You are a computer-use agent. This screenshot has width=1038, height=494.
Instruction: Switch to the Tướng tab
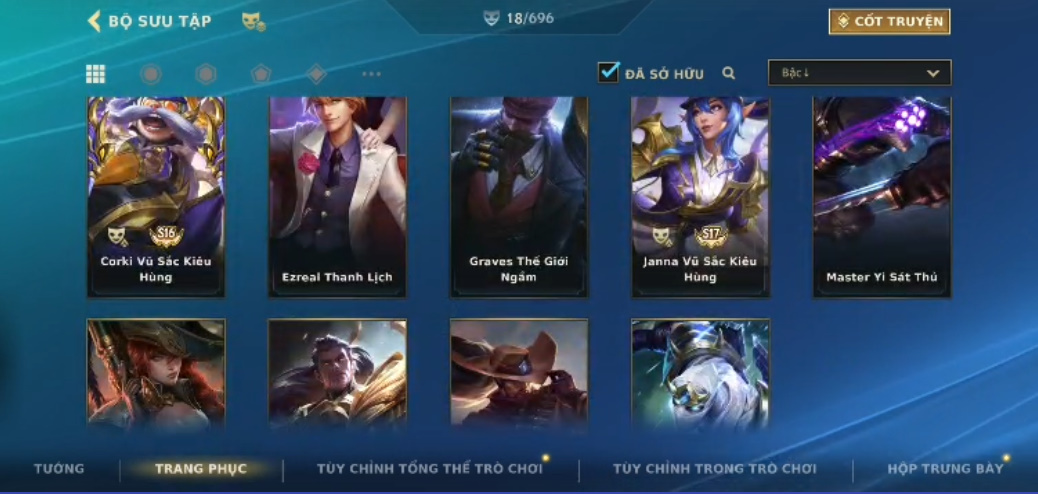pos(59,469)
